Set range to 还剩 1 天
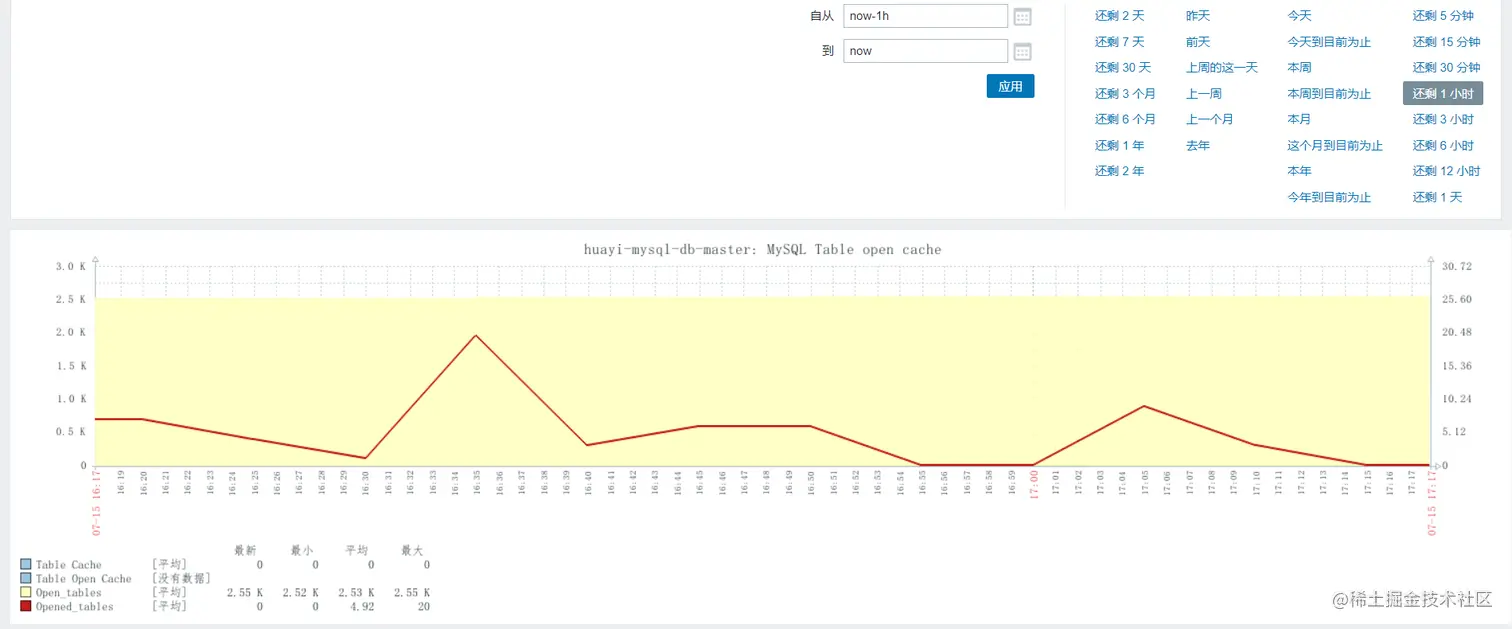 (x=1437, y=197)
